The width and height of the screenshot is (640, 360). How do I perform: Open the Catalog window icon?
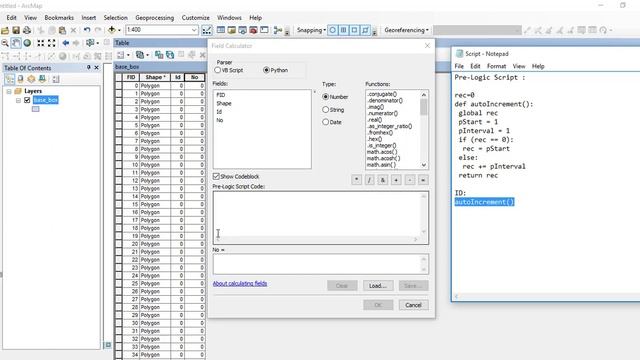[x=231, y=30]
